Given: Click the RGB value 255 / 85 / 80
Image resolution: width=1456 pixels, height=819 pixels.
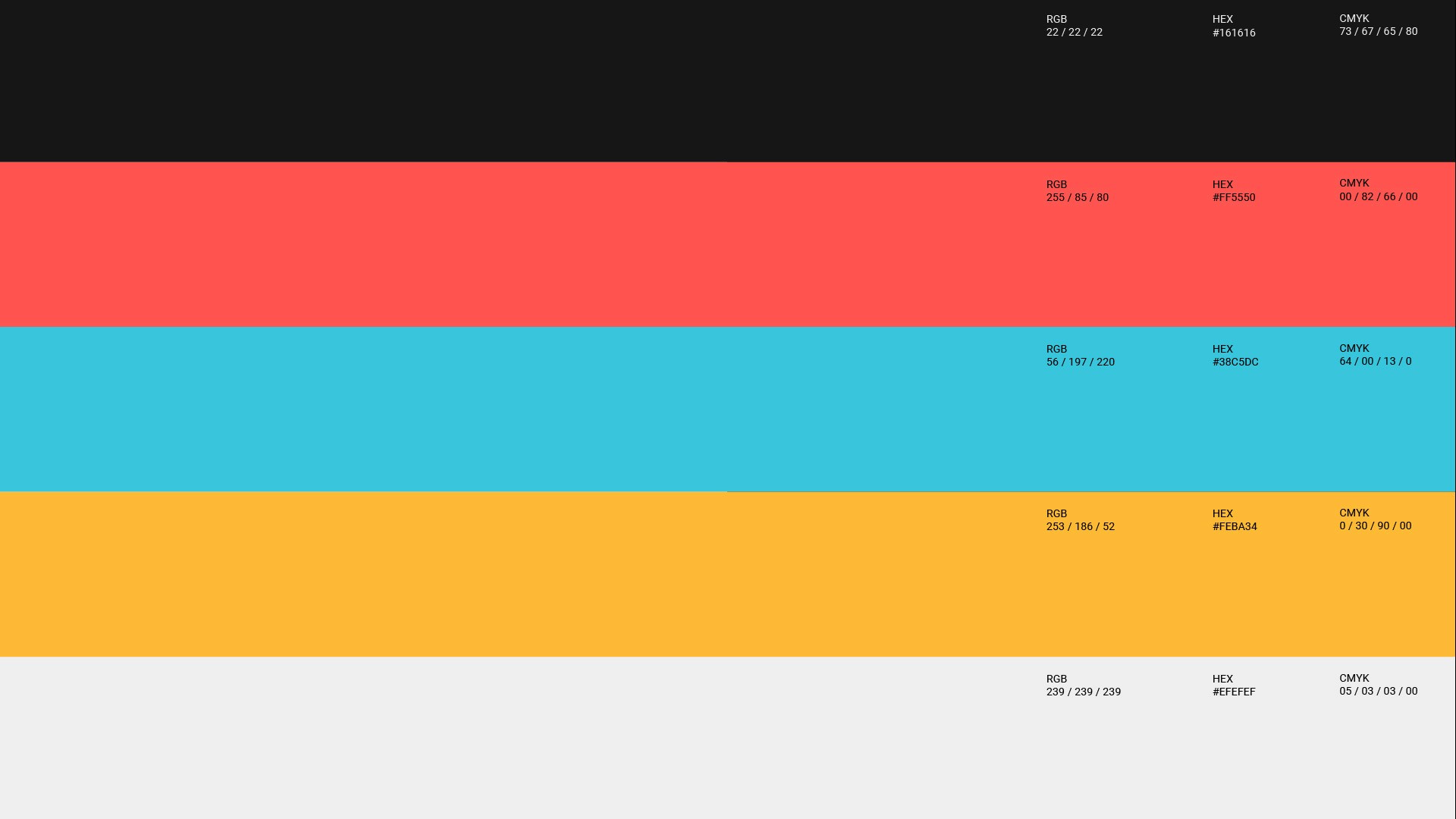Looking at the screenshot, I should [1077, 198].
